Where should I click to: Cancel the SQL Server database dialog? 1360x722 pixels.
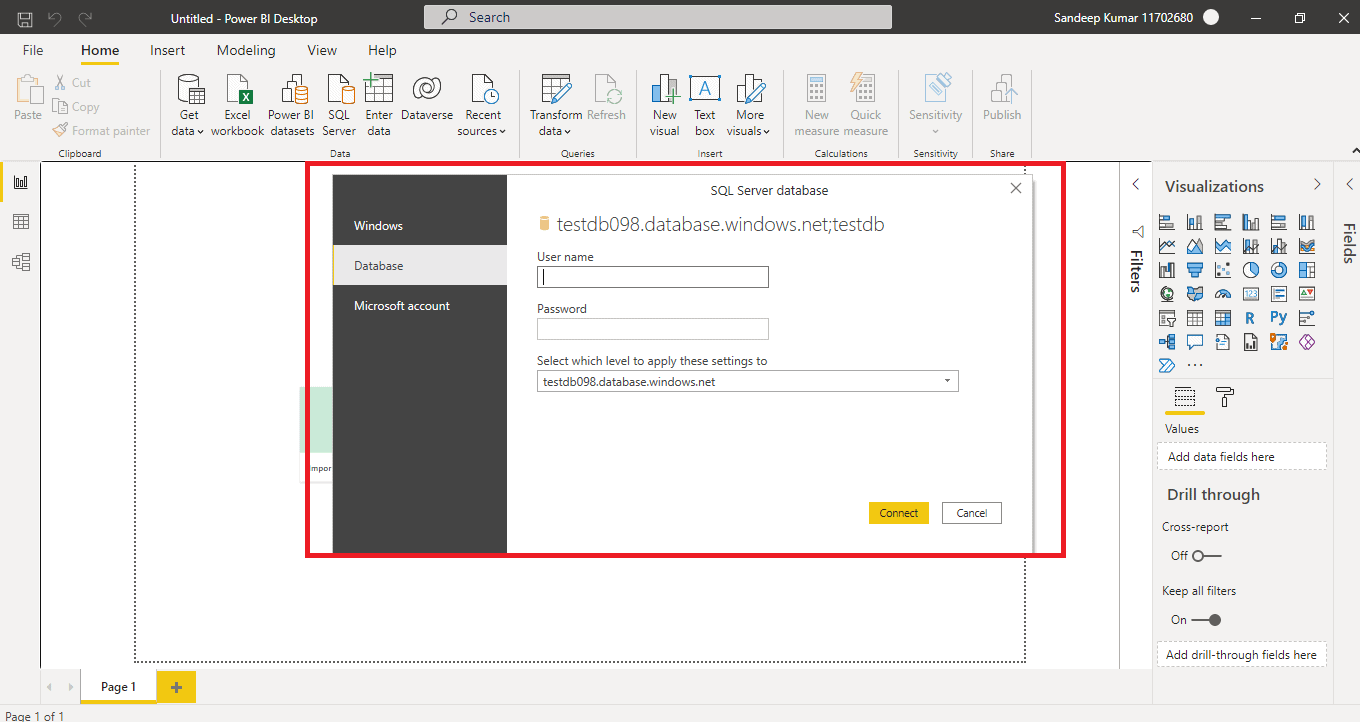point(971,512)
